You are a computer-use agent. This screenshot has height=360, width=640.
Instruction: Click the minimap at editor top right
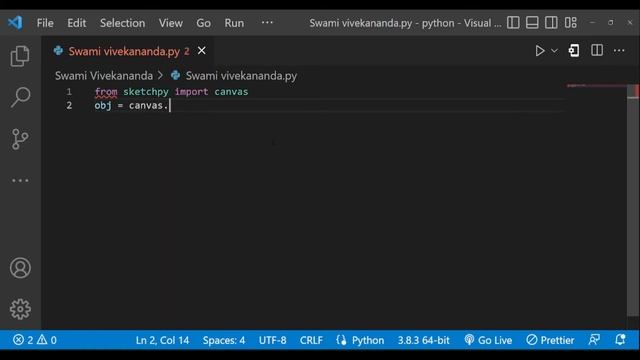click(x=596, y=86)
